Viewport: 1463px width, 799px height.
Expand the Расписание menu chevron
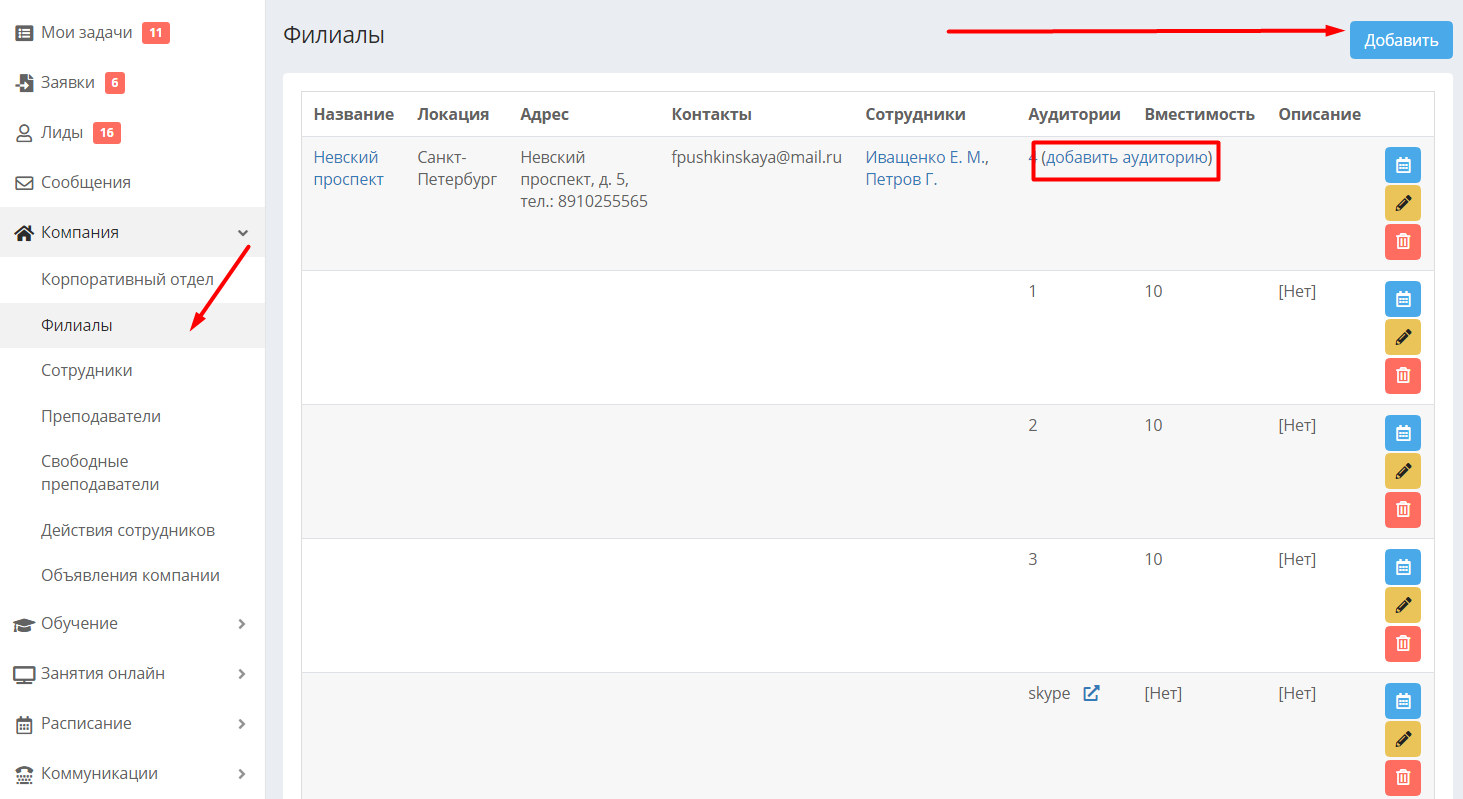[242, 723]
